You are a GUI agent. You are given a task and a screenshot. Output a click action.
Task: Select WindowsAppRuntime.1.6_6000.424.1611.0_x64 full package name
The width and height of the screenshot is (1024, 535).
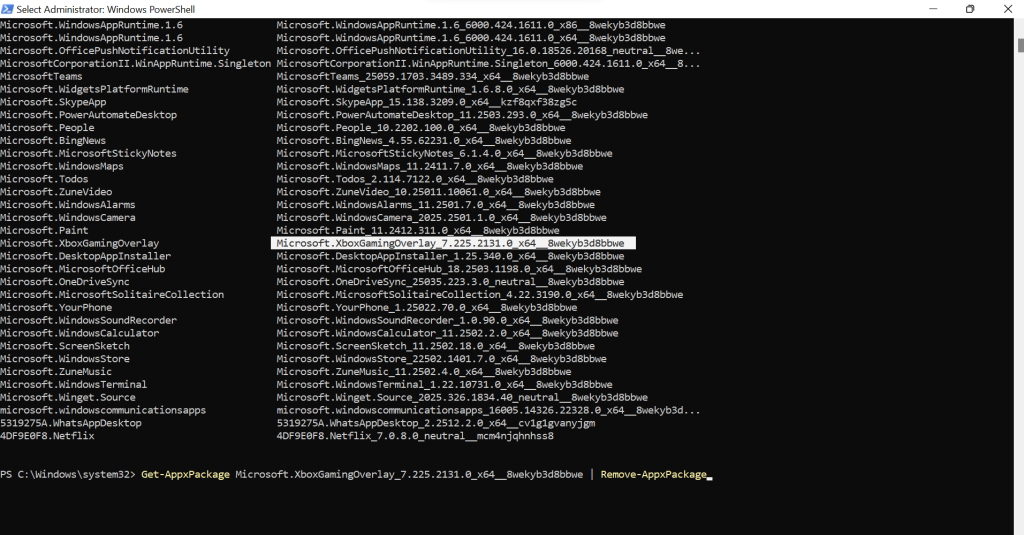tap(471, 38)
